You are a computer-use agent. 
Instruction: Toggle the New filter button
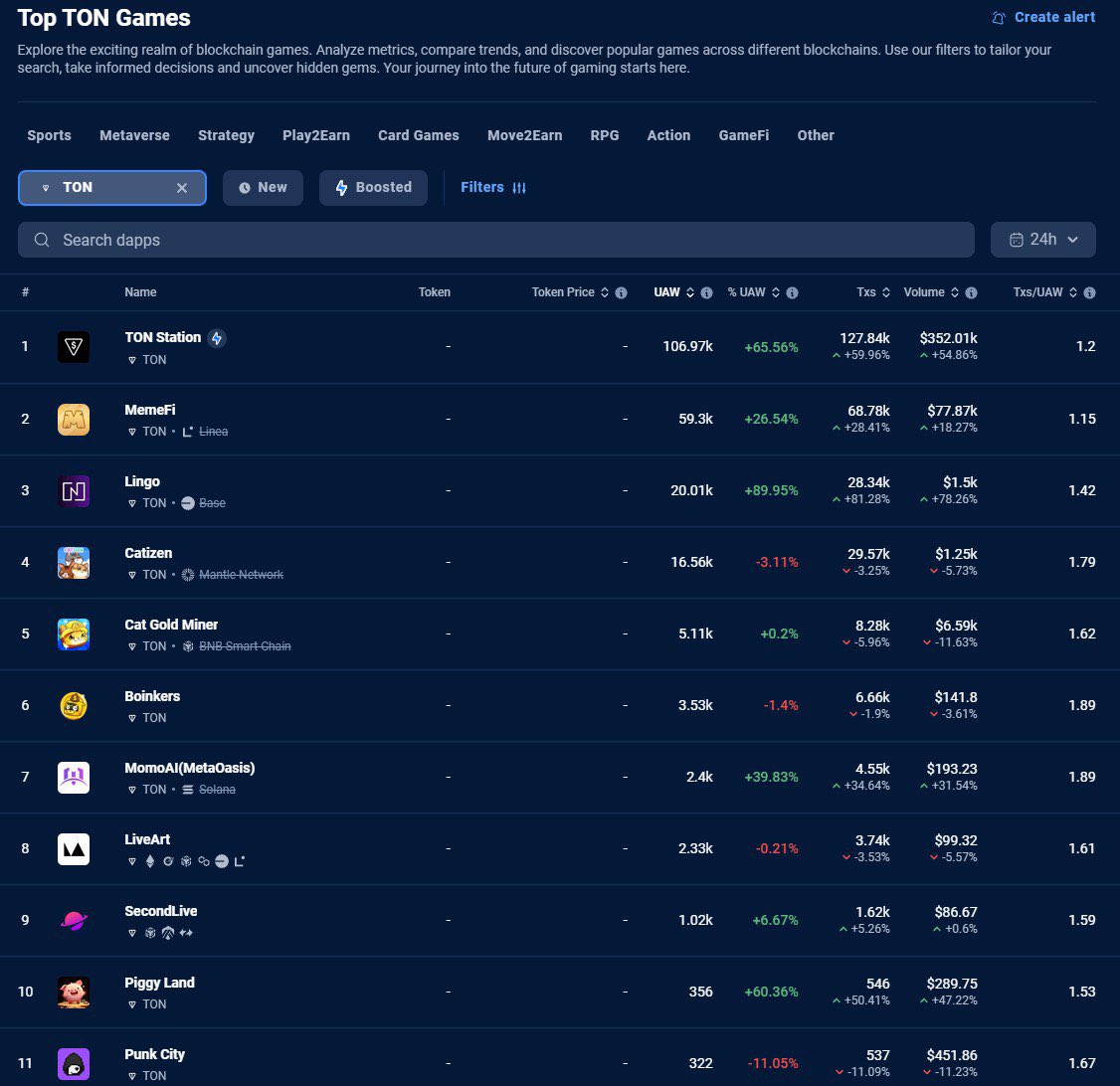coord(263,188)
